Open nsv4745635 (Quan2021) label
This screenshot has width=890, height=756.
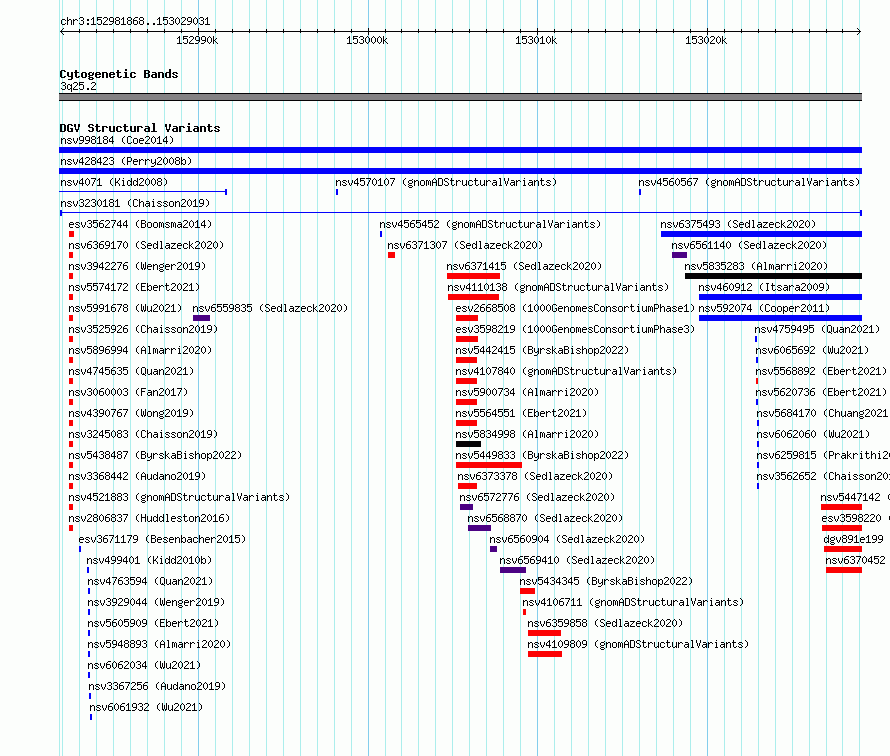131,371
